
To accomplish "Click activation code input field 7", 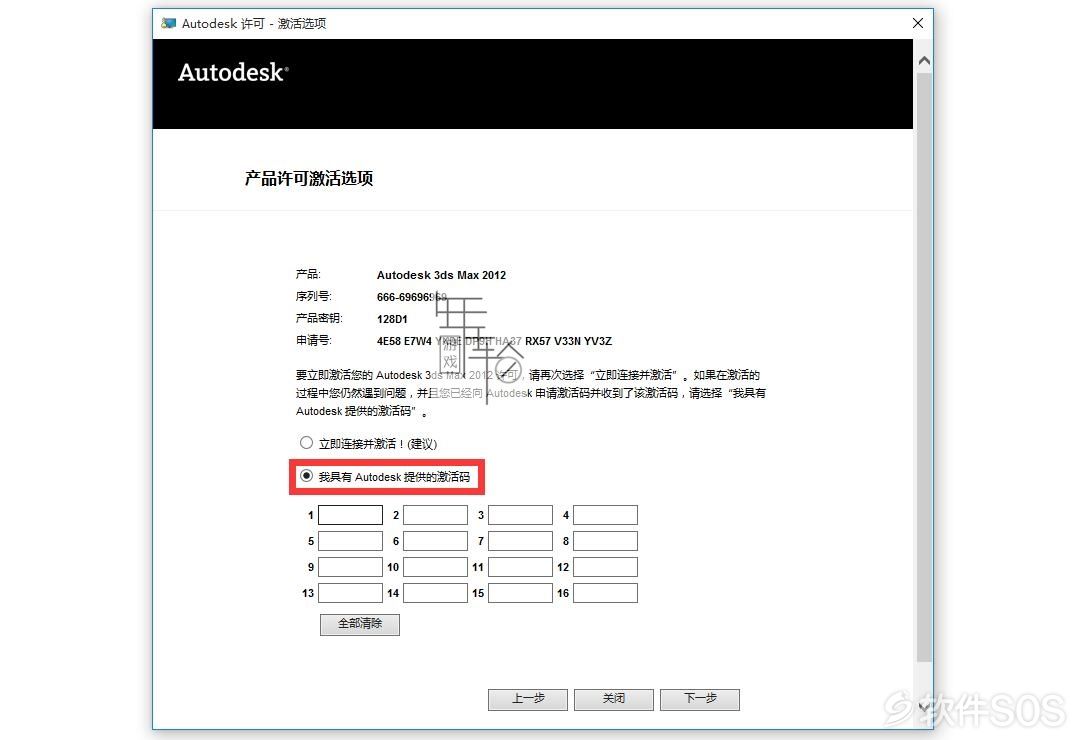I will pyautogui.click(x=520, y=541).
